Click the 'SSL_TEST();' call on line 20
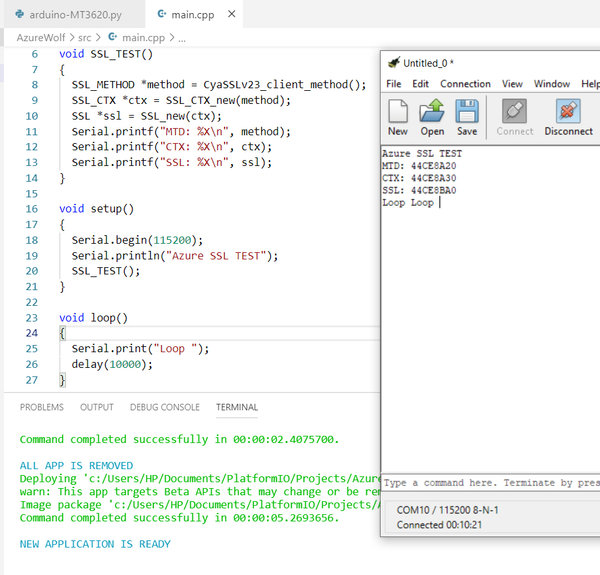This screenshot has height=575, width=600. tap(106, 271)
